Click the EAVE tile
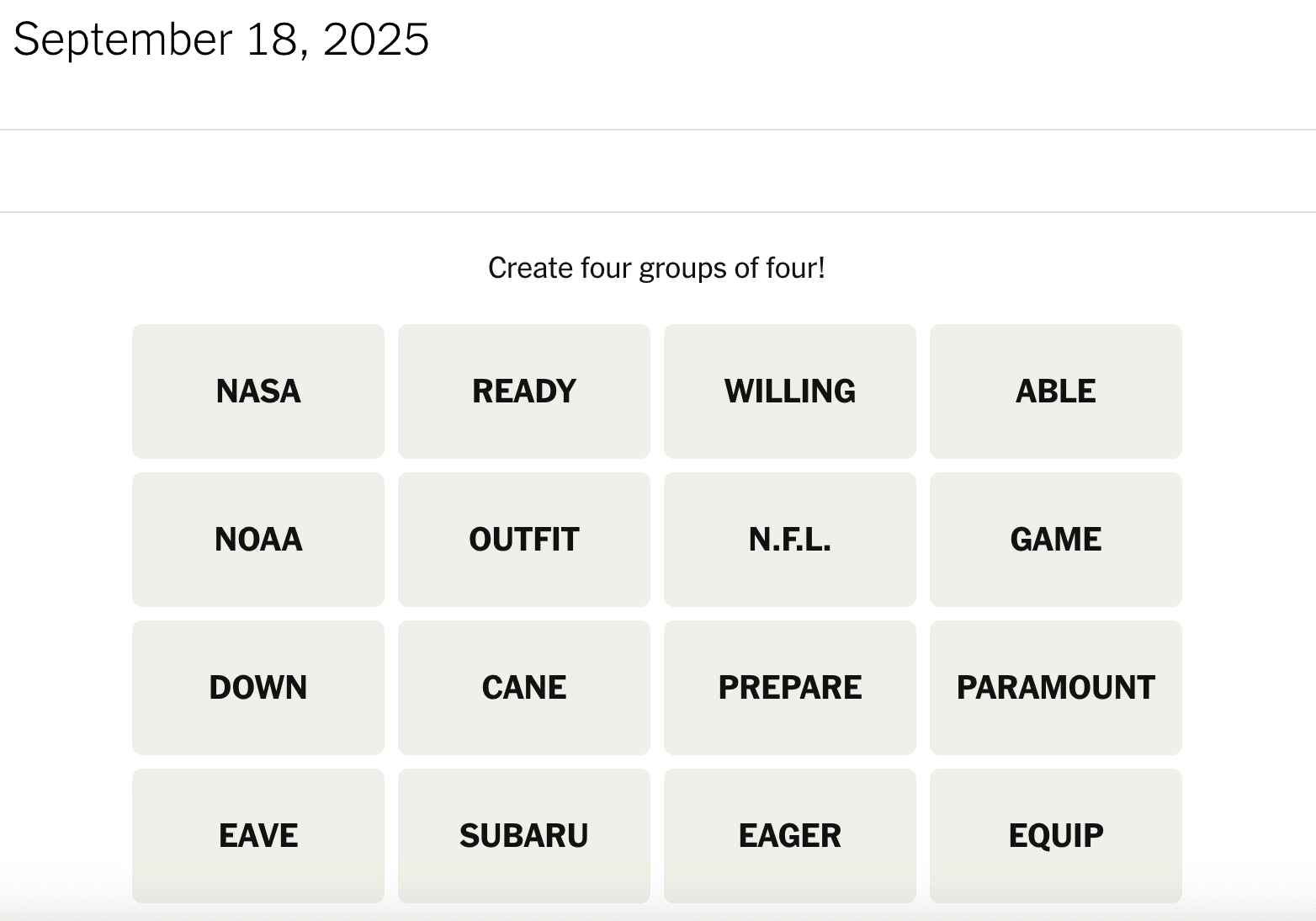This screenshot has height=921, width=1316. click(x=257, y=835)
